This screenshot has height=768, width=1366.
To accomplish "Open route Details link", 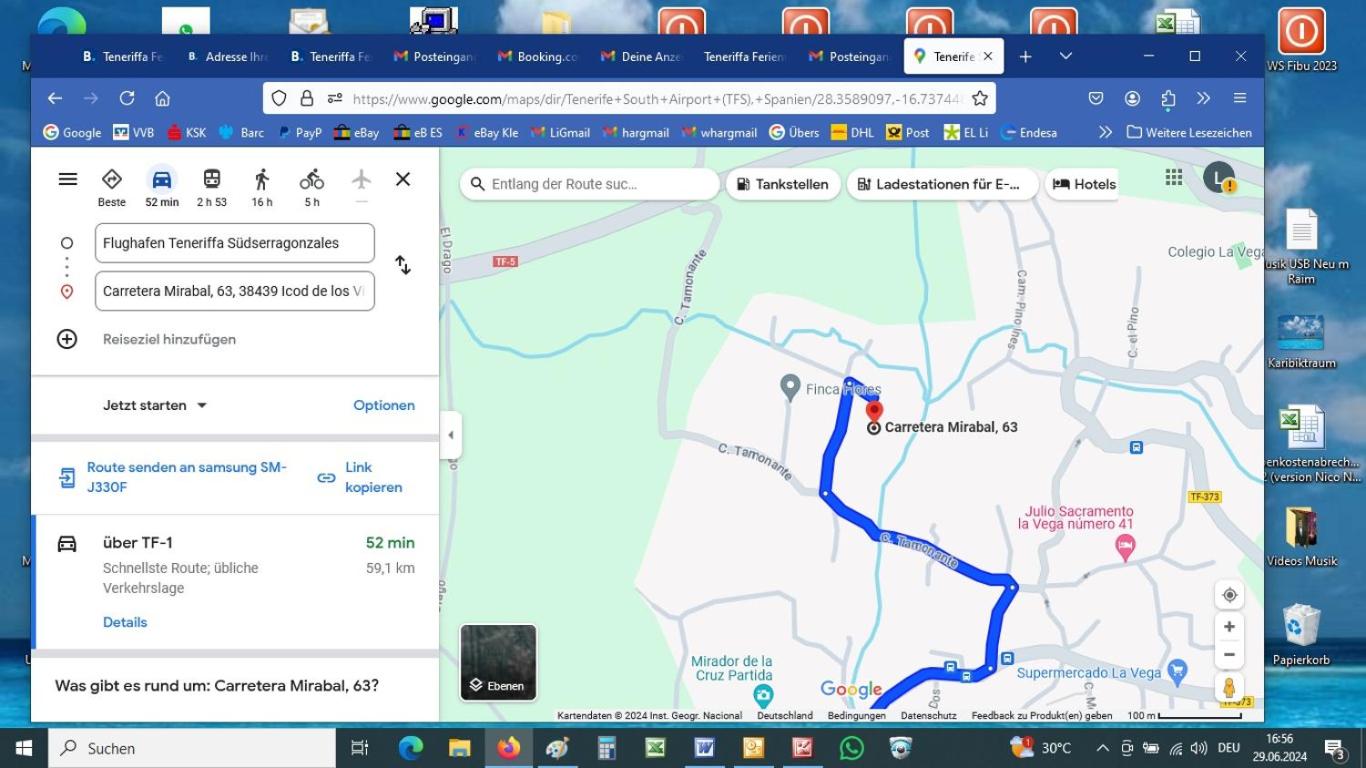I will point(125,622).
